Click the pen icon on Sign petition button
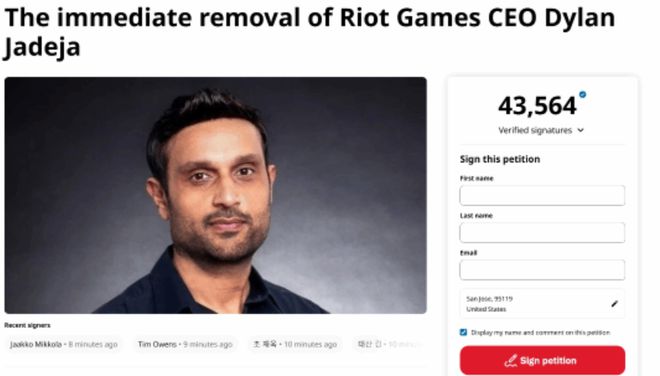This screenshot has height=376, width=660. 511,361
